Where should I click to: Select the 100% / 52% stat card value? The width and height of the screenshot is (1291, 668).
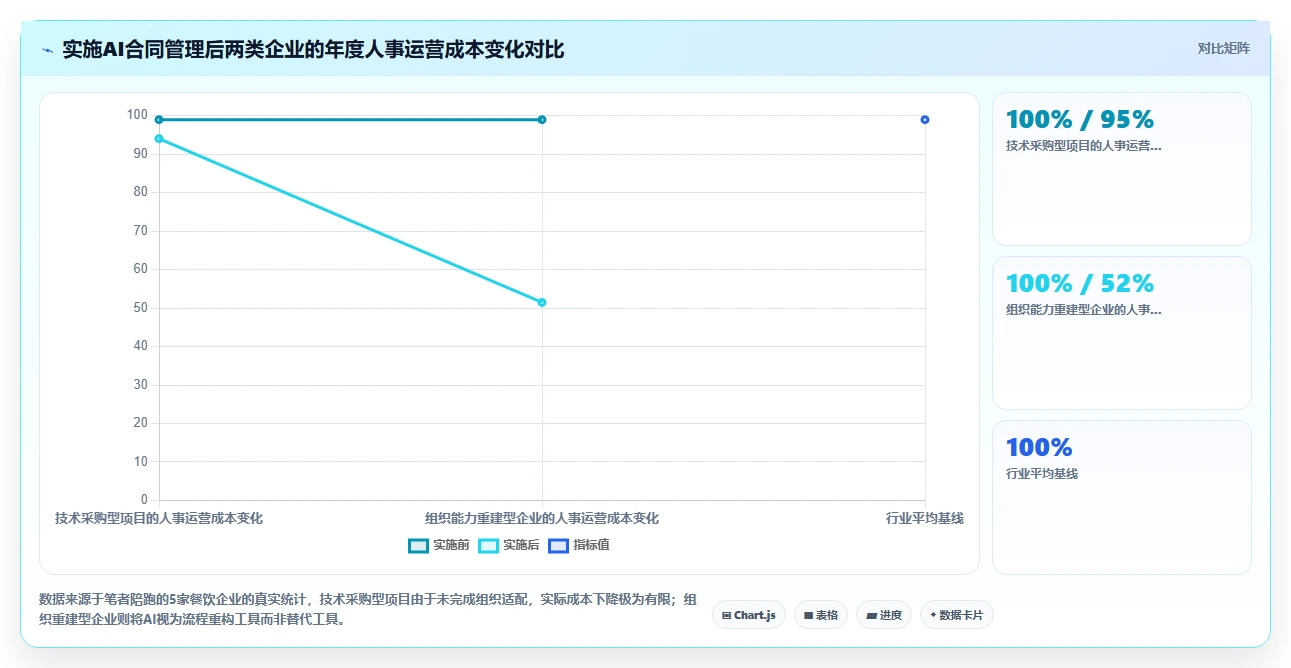(1079, 283)
